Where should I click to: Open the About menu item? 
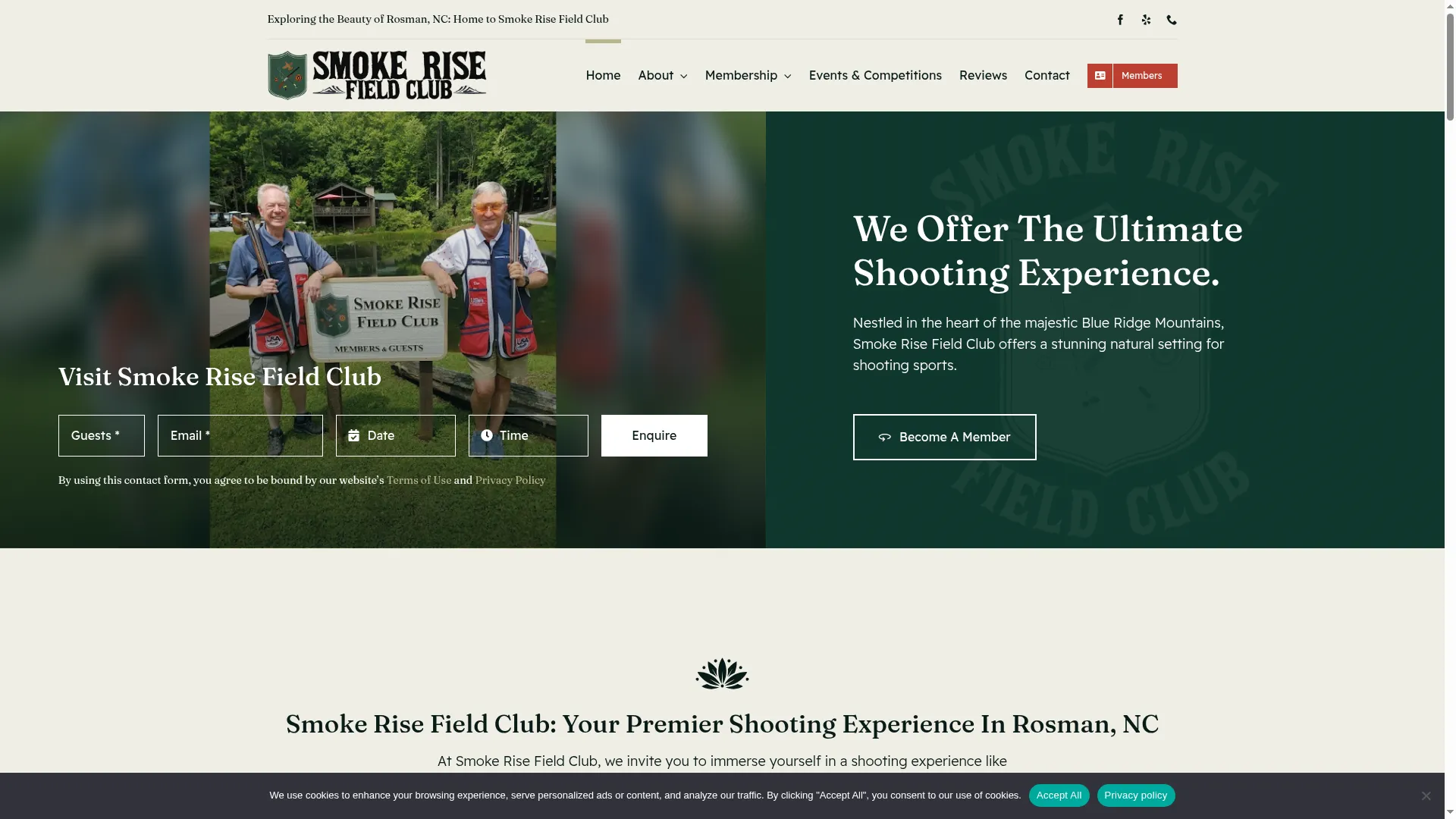point(656,75)
